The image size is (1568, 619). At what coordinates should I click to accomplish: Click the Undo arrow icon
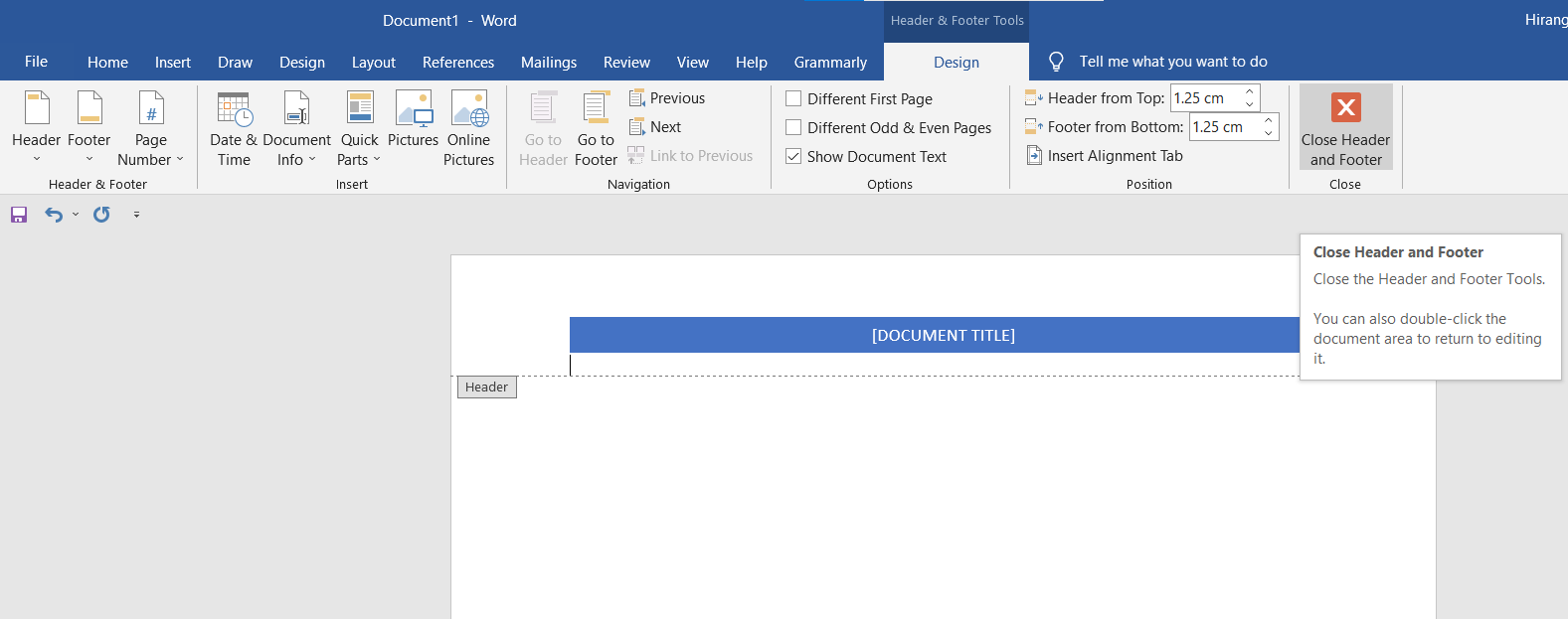point(54,215)
